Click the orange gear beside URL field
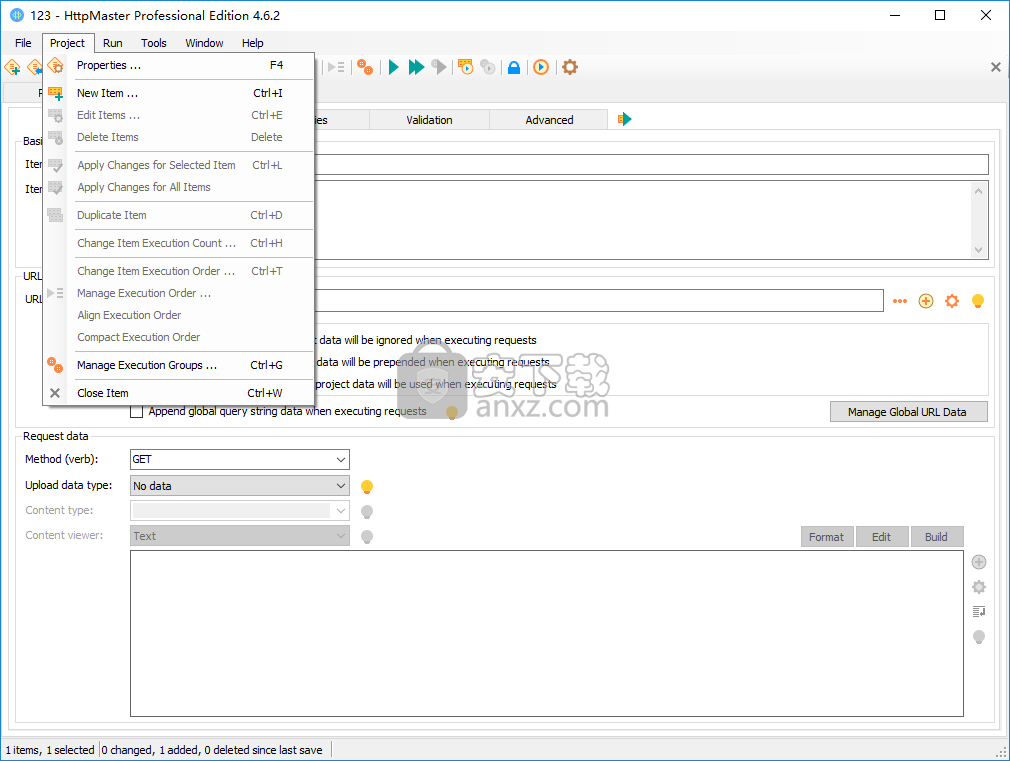Viewport: 1010px width, 761px height. tap(952, 301)
